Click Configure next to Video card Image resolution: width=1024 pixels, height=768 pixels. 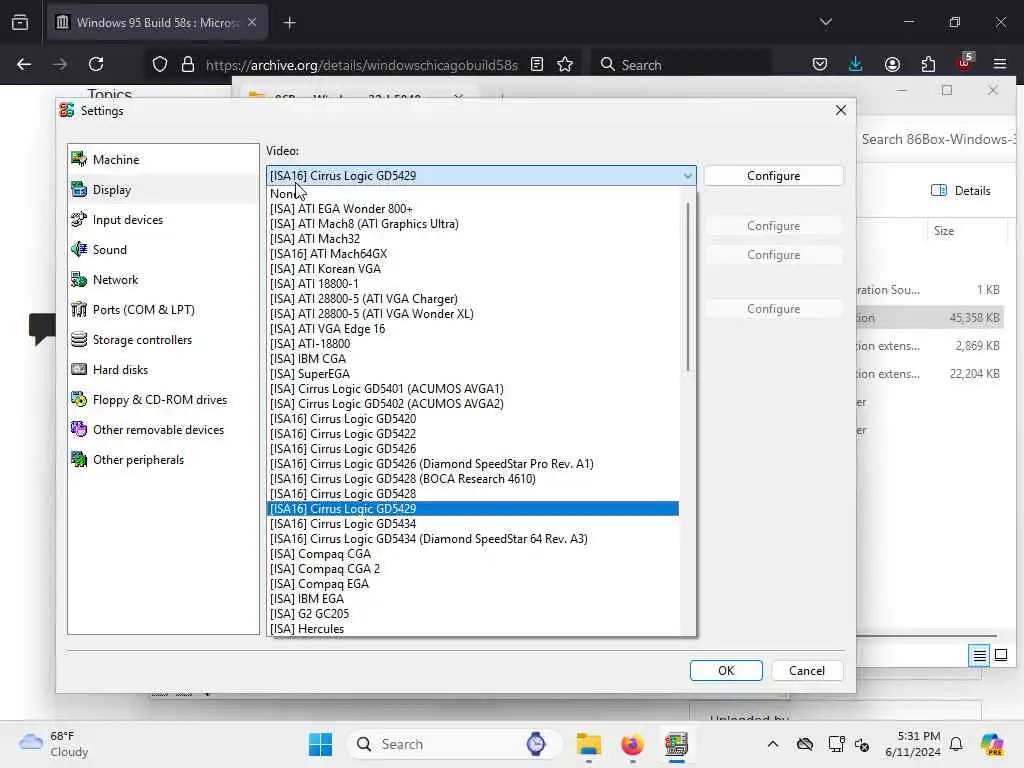click(773, 176)
